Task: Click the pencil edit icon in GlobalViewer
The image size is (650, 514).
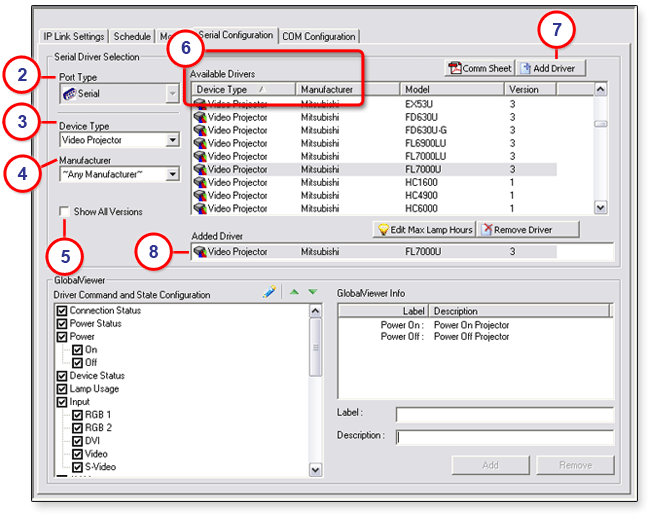Action: click(270, 292)
